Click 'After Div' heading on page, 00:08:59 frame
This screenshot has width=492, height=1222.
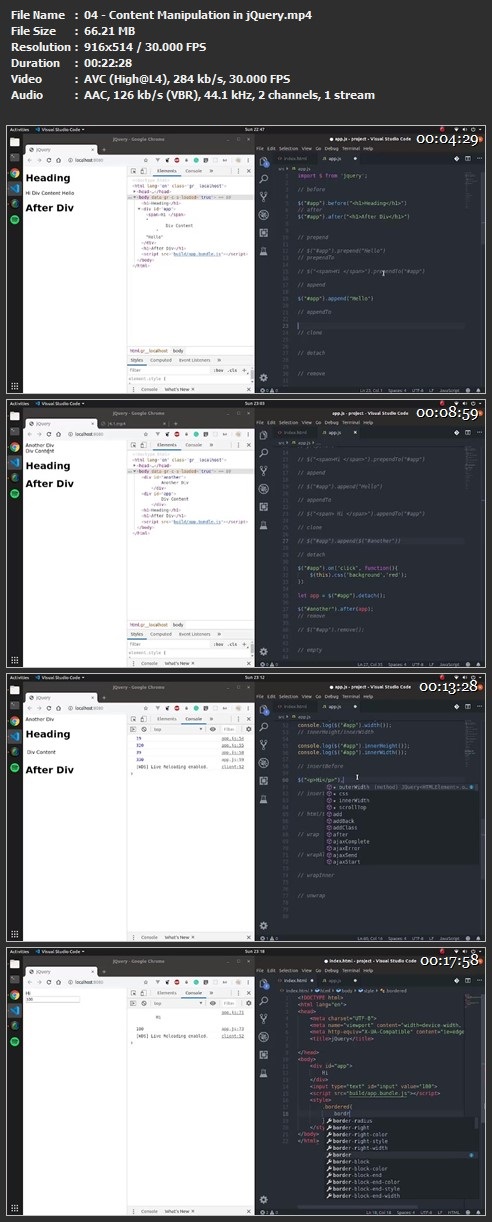tap(50, 483)
